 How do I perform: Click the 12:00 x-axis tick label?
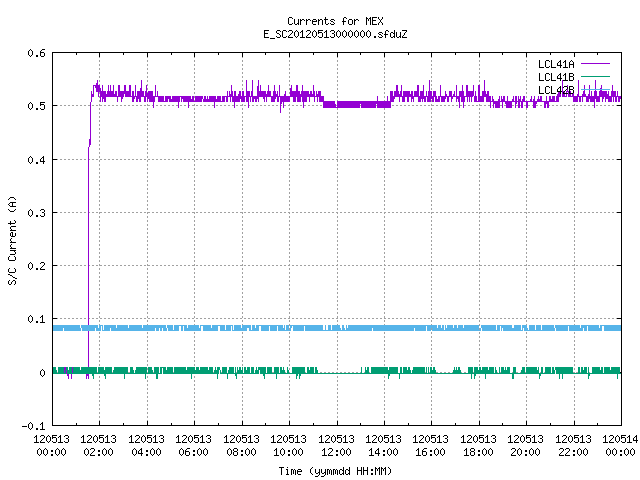tap(336, 452)
